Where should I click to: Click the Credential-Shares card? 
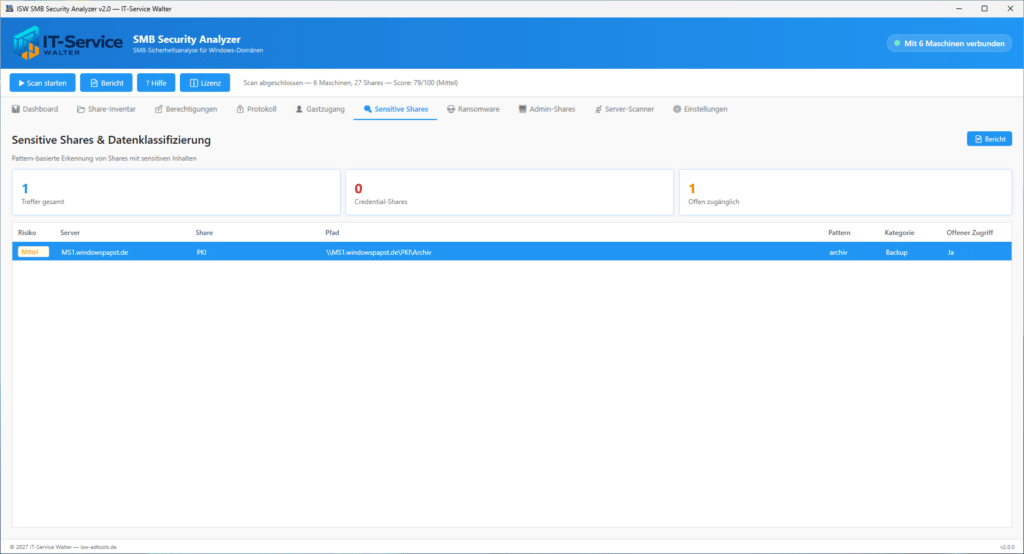[x=509, y=193]
